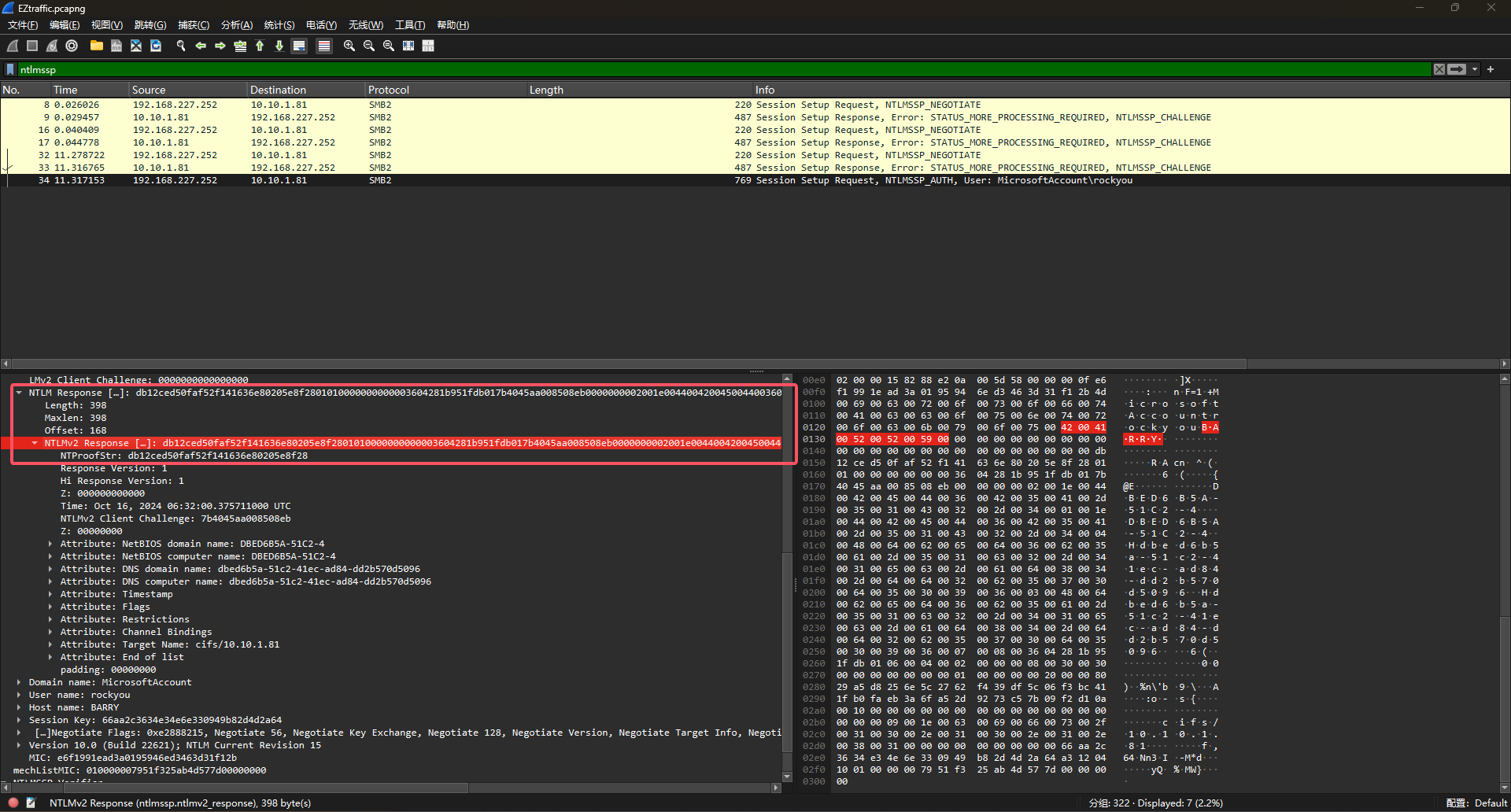Go to specified packet icon
Screen dimensions: 1511x812
(x=240, y=46)
